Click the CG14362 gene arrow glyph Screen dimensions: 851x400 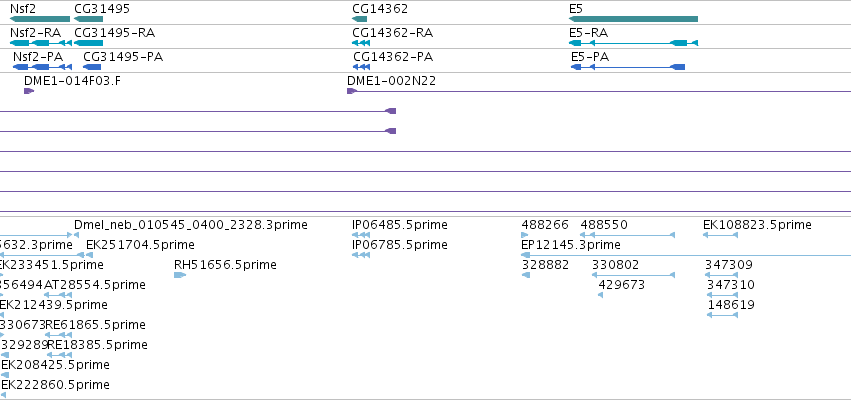point(359,19)
